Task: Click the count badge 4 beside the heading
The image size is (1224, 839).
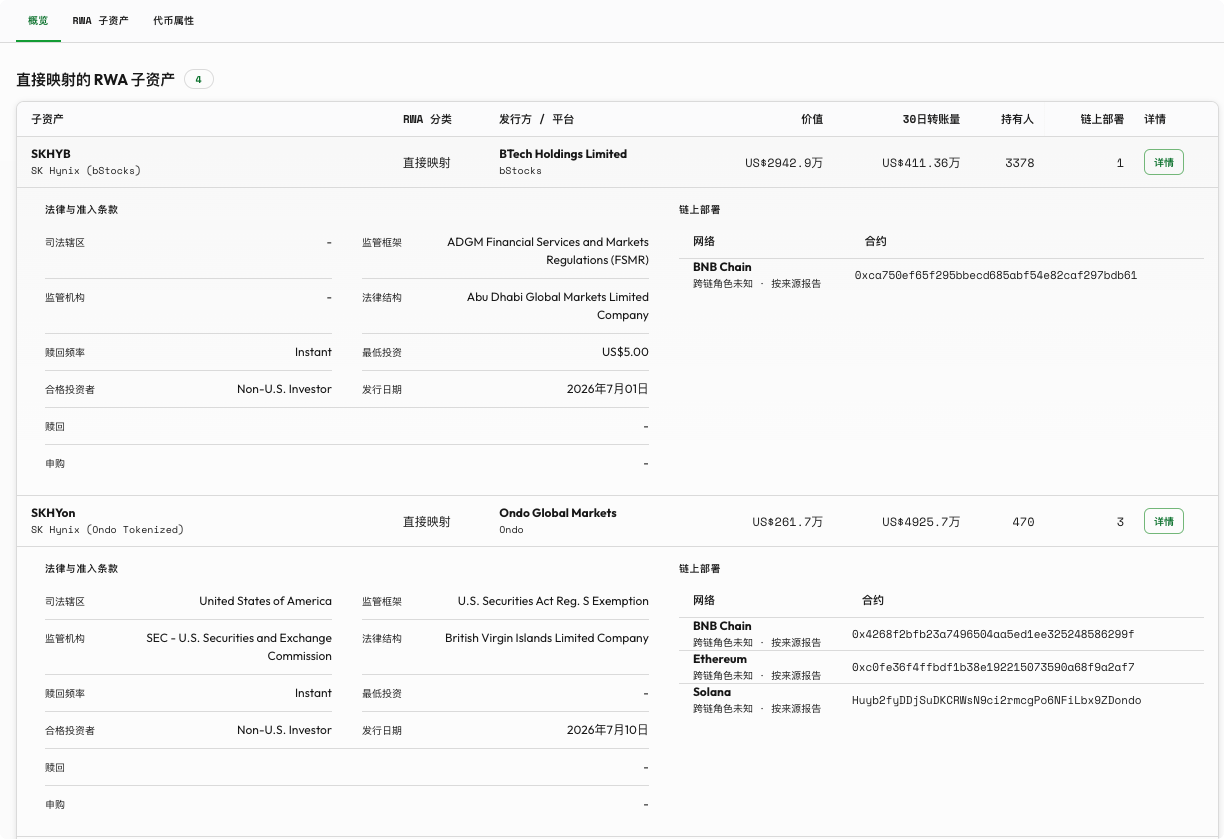Action: coord(199,79)
